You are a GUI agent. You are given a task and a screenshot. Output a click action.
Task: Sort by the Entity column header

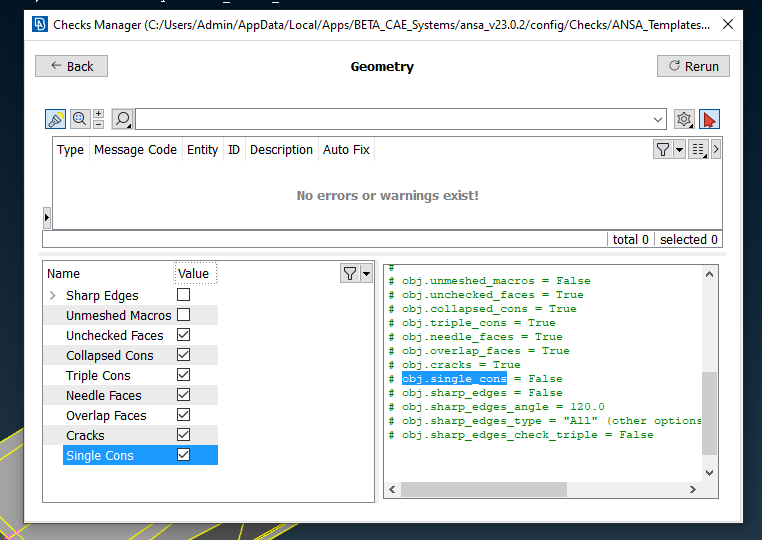(203, 150)
